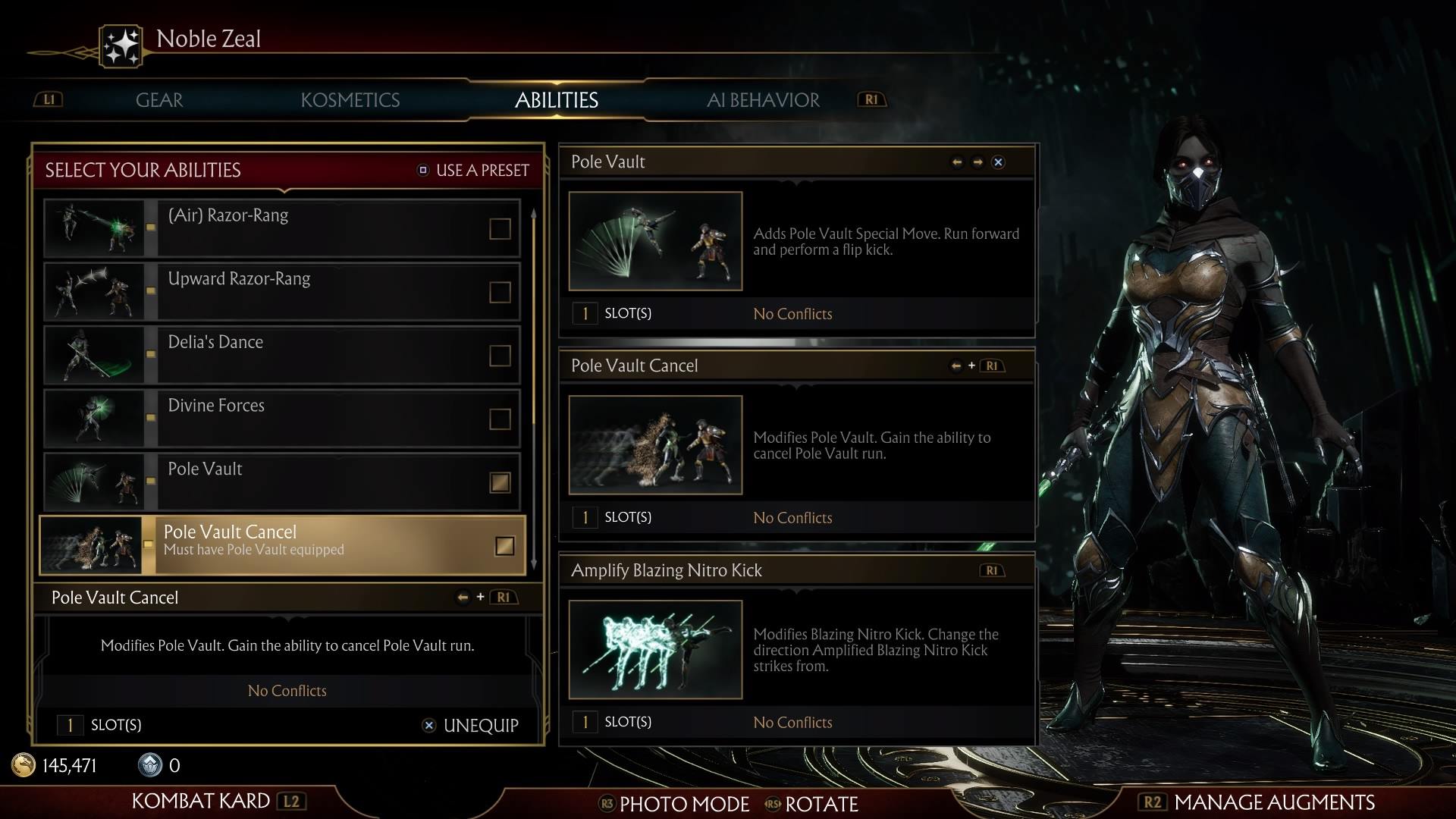1456x819 pixels.
Task: Click the abilities list scrollbar
Action: tap(534, 388)
